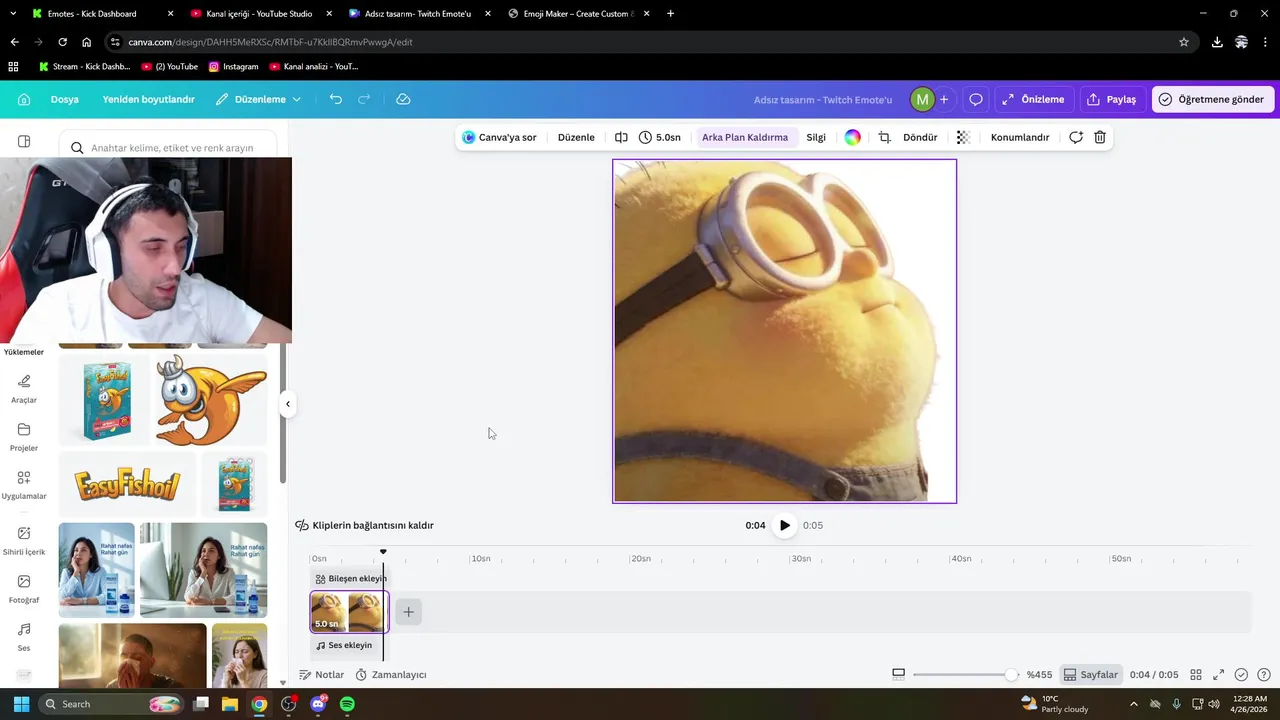This screenshot has height=720, width=1280.
Task: Open Araçlar tools tab
Action: pyautogui.click(x=24, y=389)
